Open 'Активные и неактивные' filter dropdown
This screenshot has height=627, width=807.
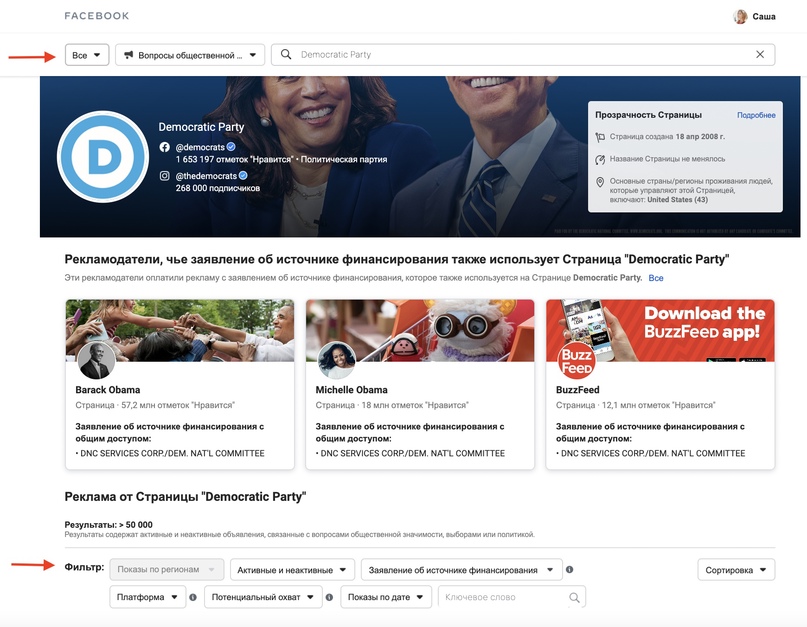[292, 570]
